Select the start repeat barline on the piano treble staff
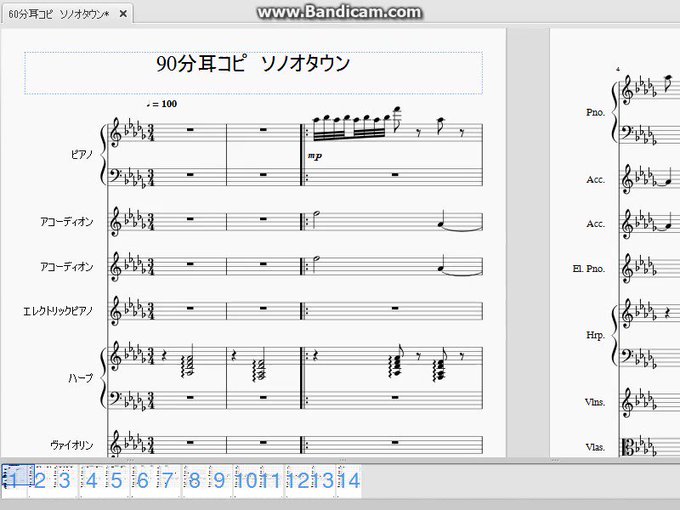Viewport: 680px width, 510px height. [304, 133]
